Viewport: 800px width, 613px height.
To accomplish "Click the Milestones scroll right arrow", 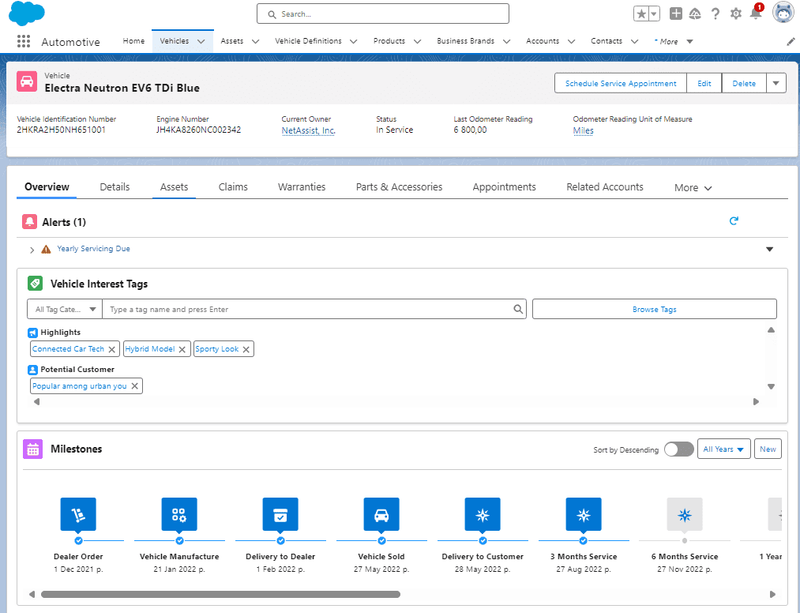I will coord(772,594).
